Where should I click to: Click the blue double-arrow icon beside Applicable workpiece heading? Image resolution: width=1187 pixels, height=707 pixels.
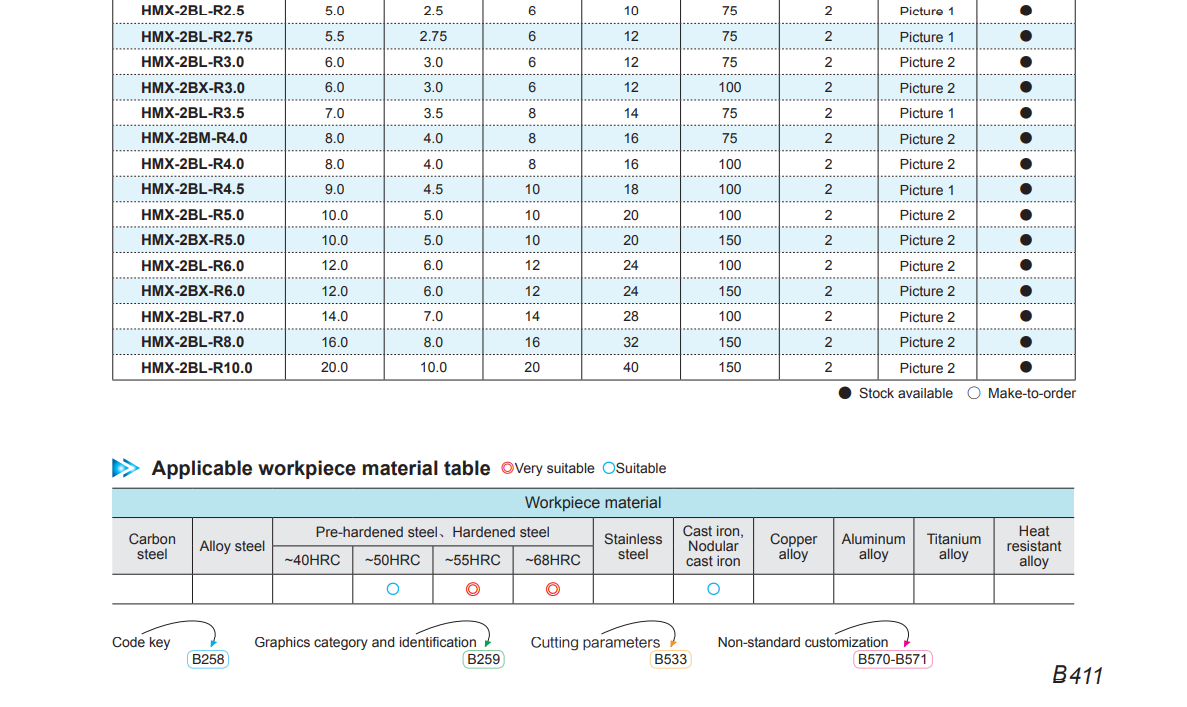(x=126, y=468)
